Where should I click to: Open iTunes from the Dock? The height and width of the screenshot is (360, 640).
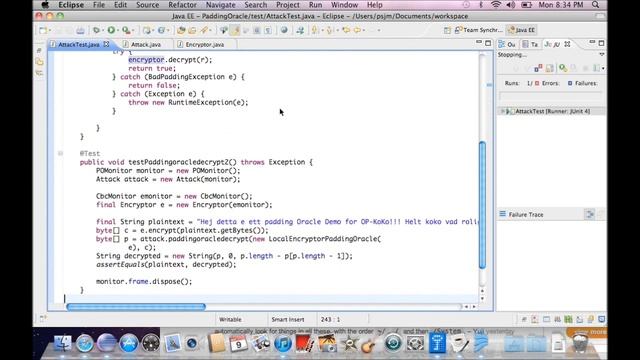282,343
